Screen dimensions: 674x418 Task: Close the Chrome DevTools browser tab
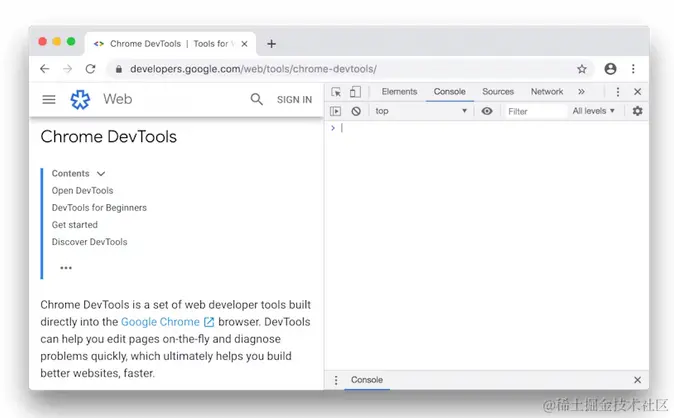point(244,44)
